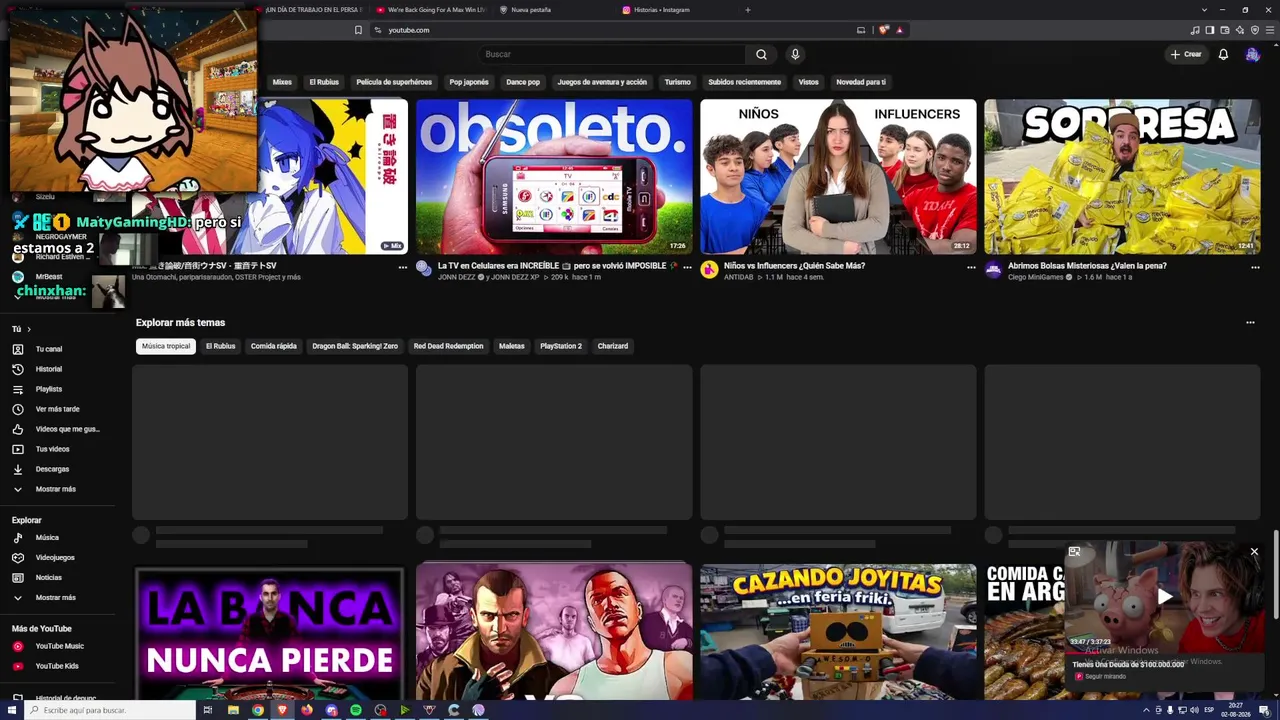Launch Spotify from the taskbar
The image size is (1280, 720).
pos(356,710)
